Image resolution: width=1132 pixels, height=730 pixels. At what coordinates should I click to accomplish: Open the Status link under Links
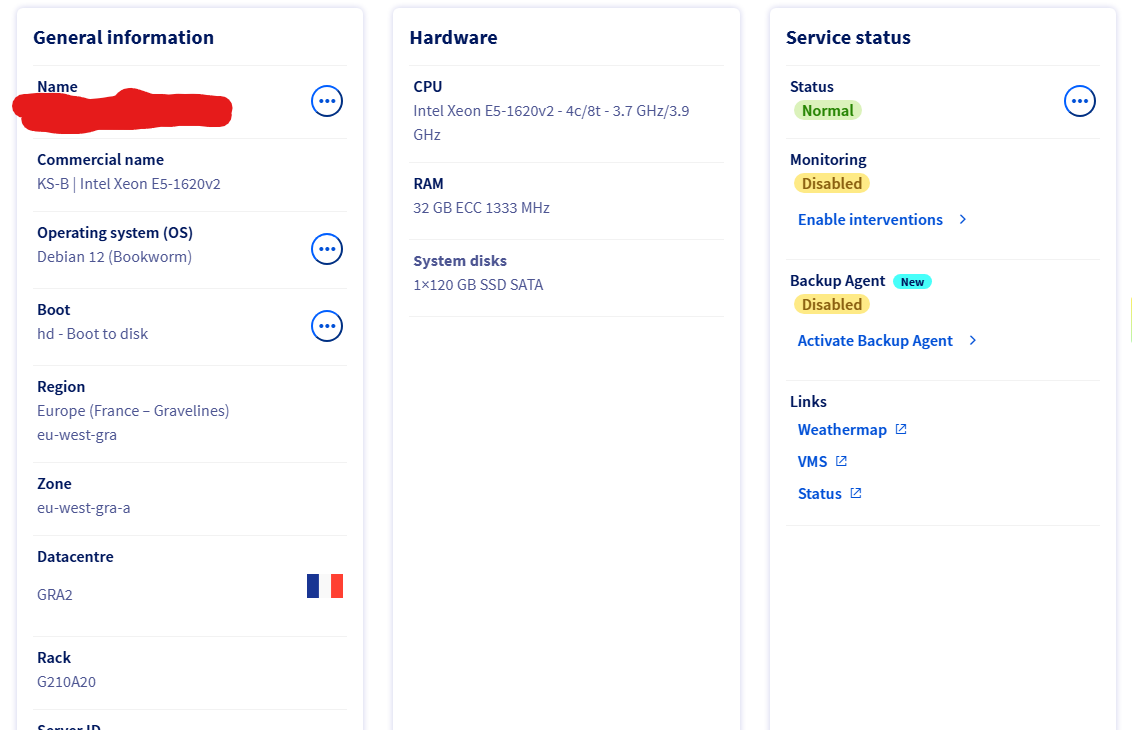tap(819, 494)
